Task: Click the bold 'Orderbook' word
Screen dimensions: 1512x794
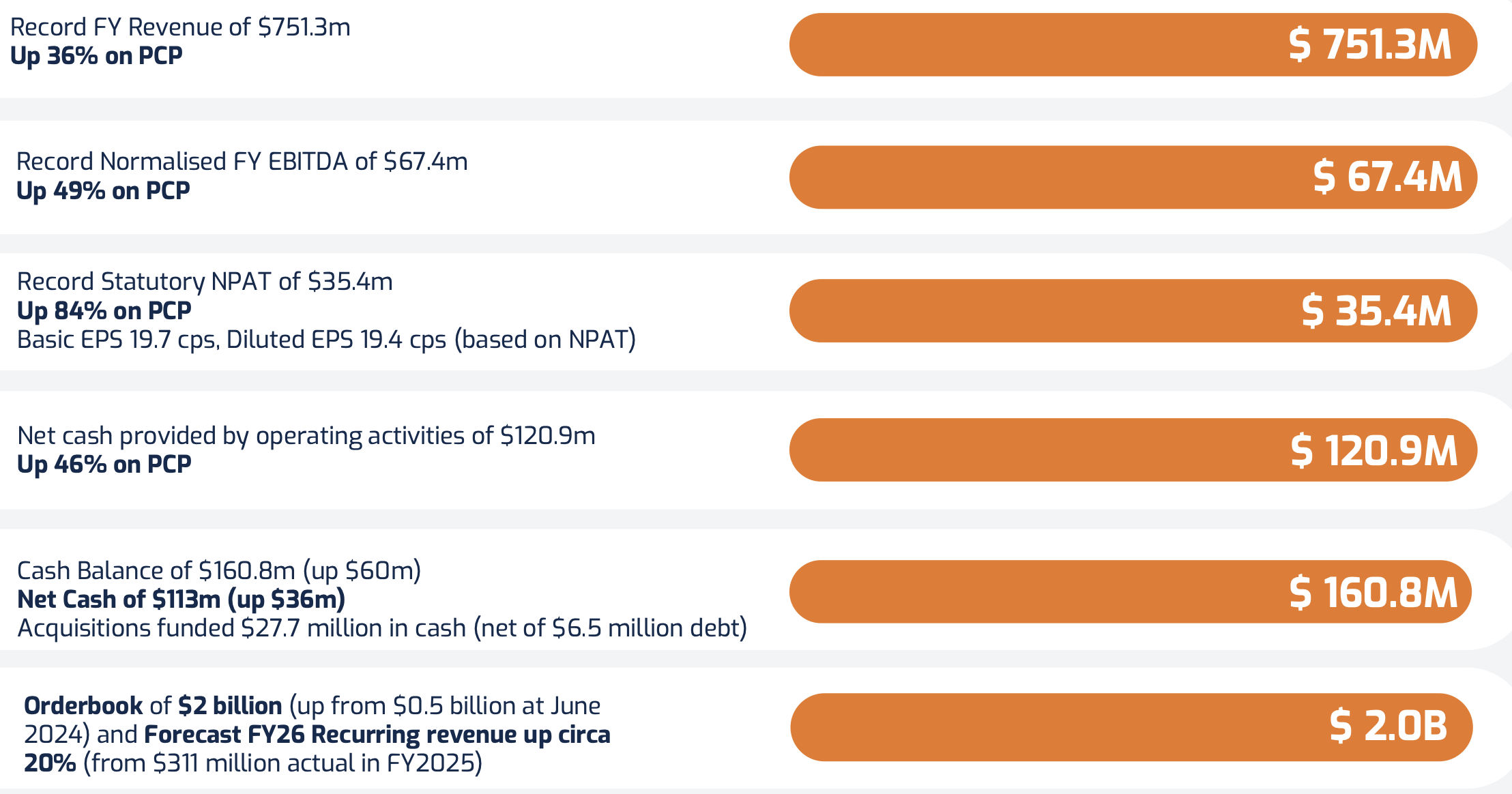Action: point(83,705)
